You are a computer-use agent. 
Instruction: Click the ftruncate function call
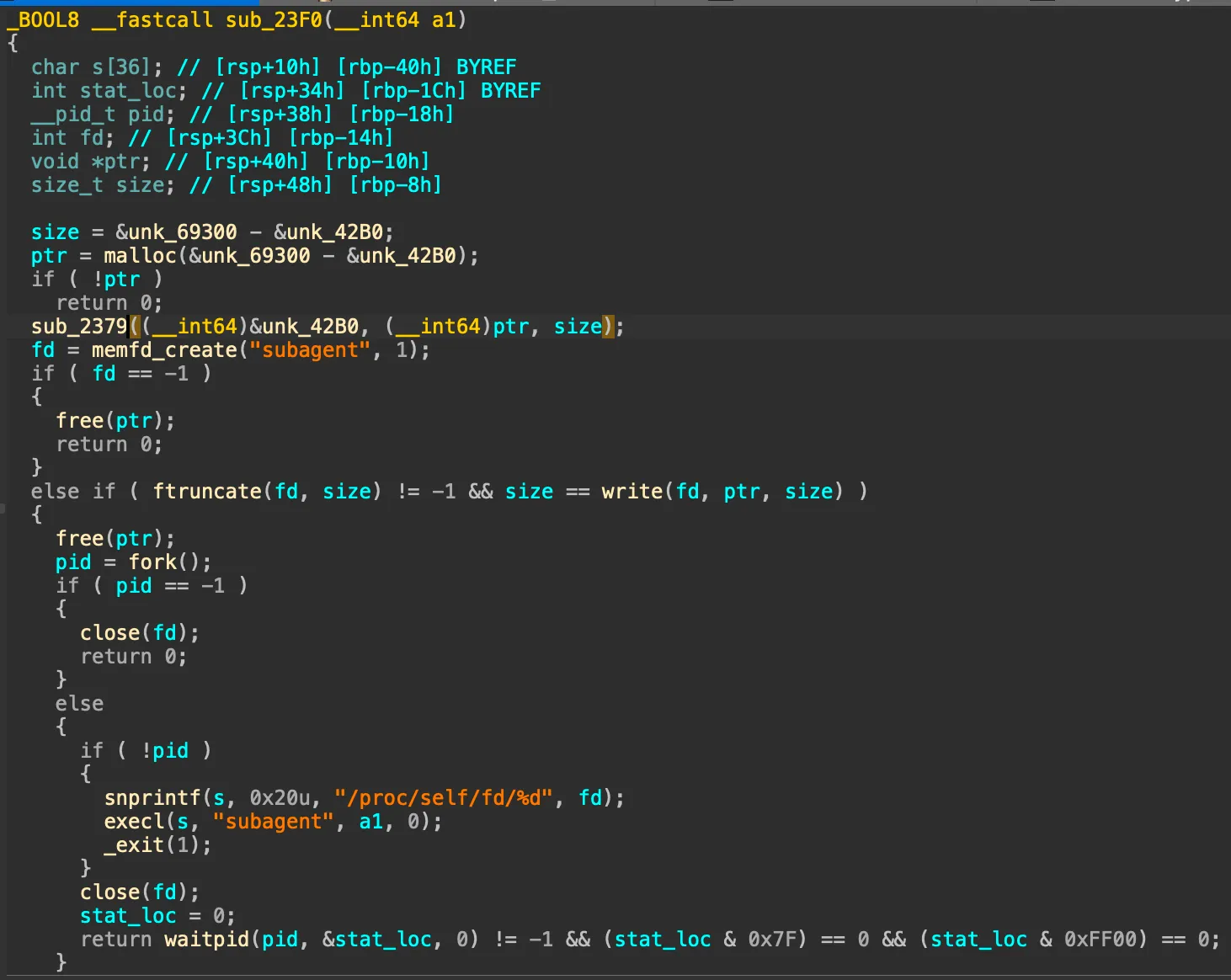tap(207, 491)
